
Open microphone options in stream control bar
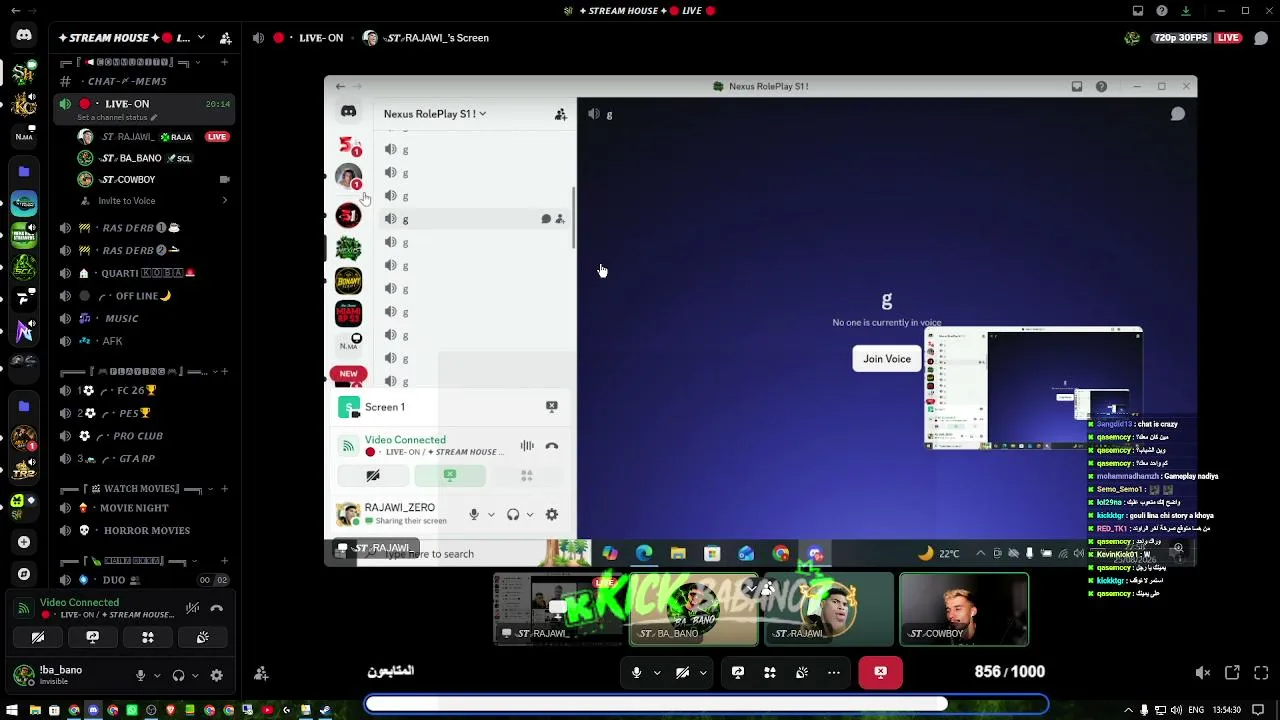point(657,673)
